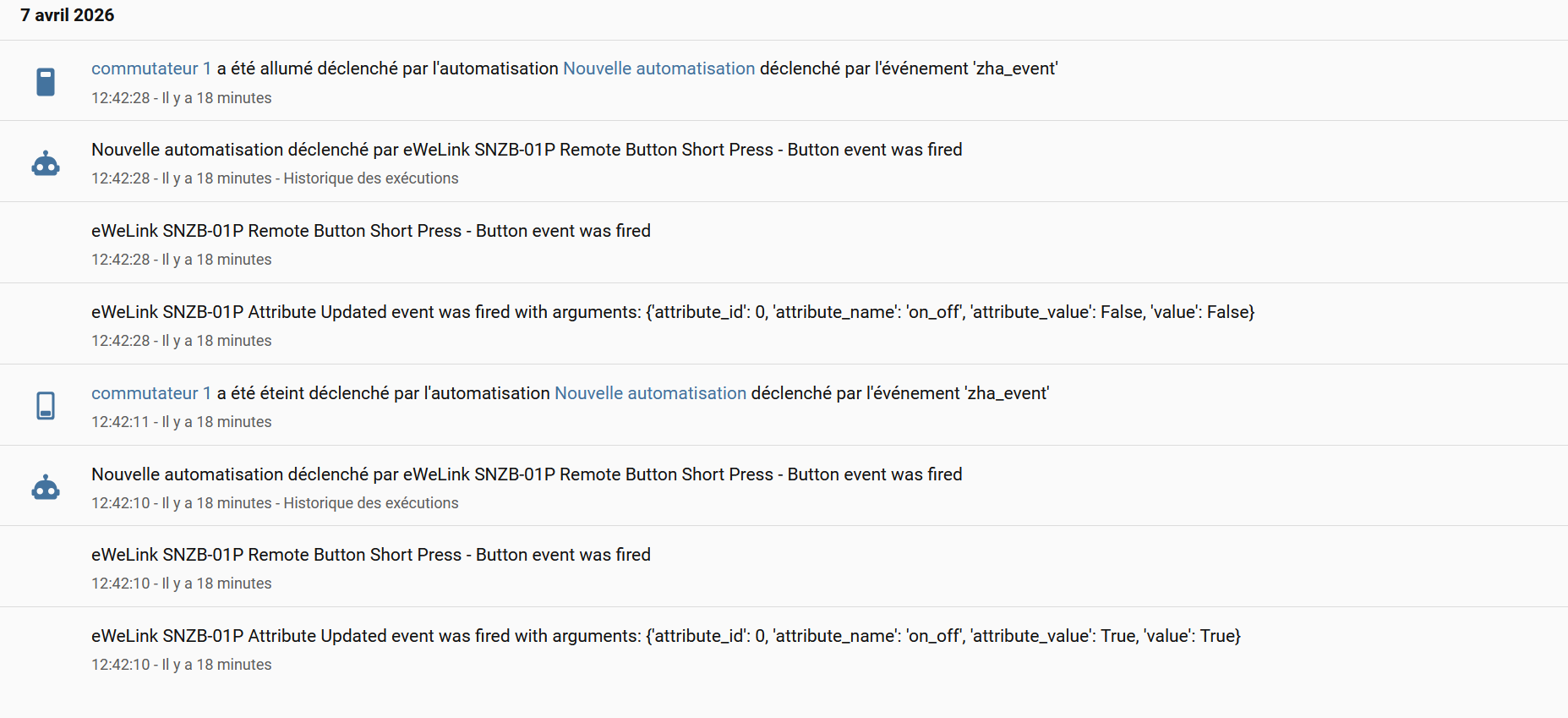The width and height of the screenshot is (1568, 718).
Task: Open Nouvelle automatisation link in the allumé entry
Action: click(x=658, y=69)
